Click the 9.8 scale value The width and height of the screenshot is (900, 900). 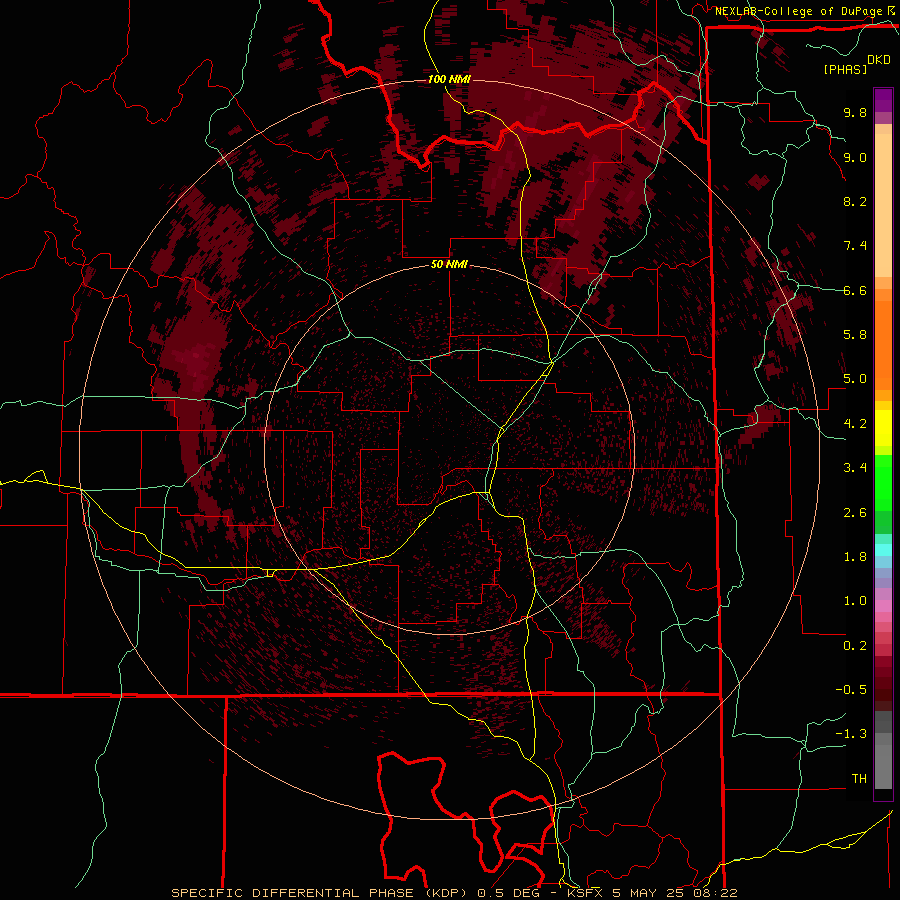pos(855,112)
